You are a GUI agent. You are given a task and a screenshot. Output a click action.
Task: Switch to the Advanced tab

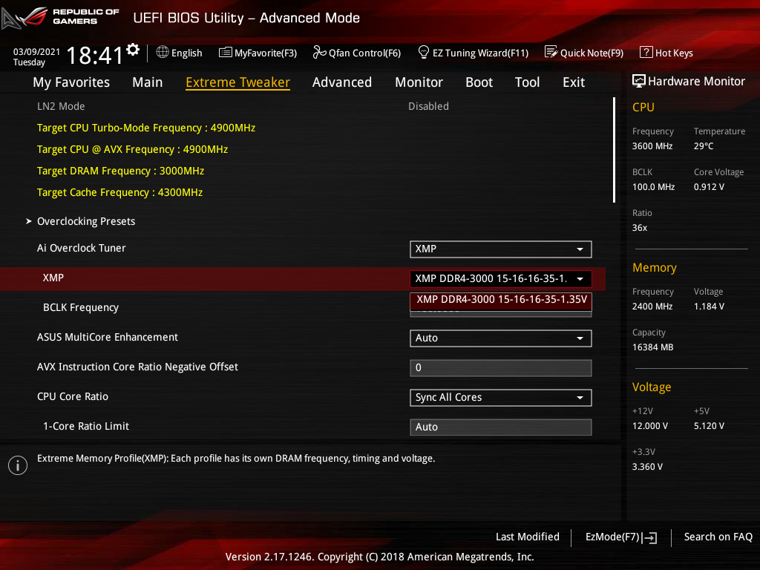coord(342,82)
